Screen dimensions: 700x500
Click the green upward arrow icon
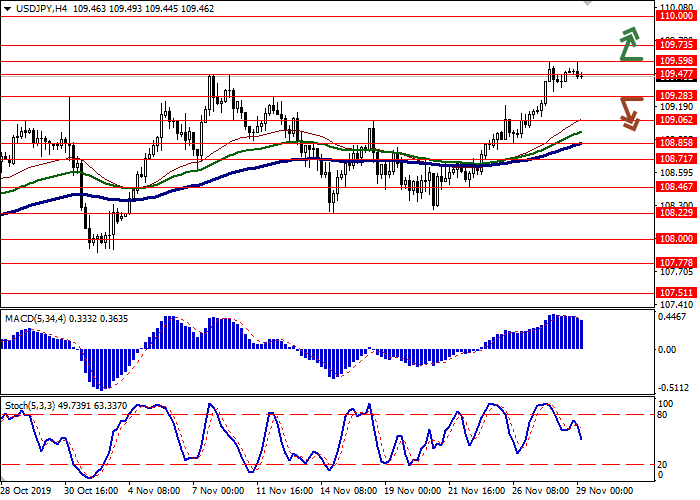[629, 42]
